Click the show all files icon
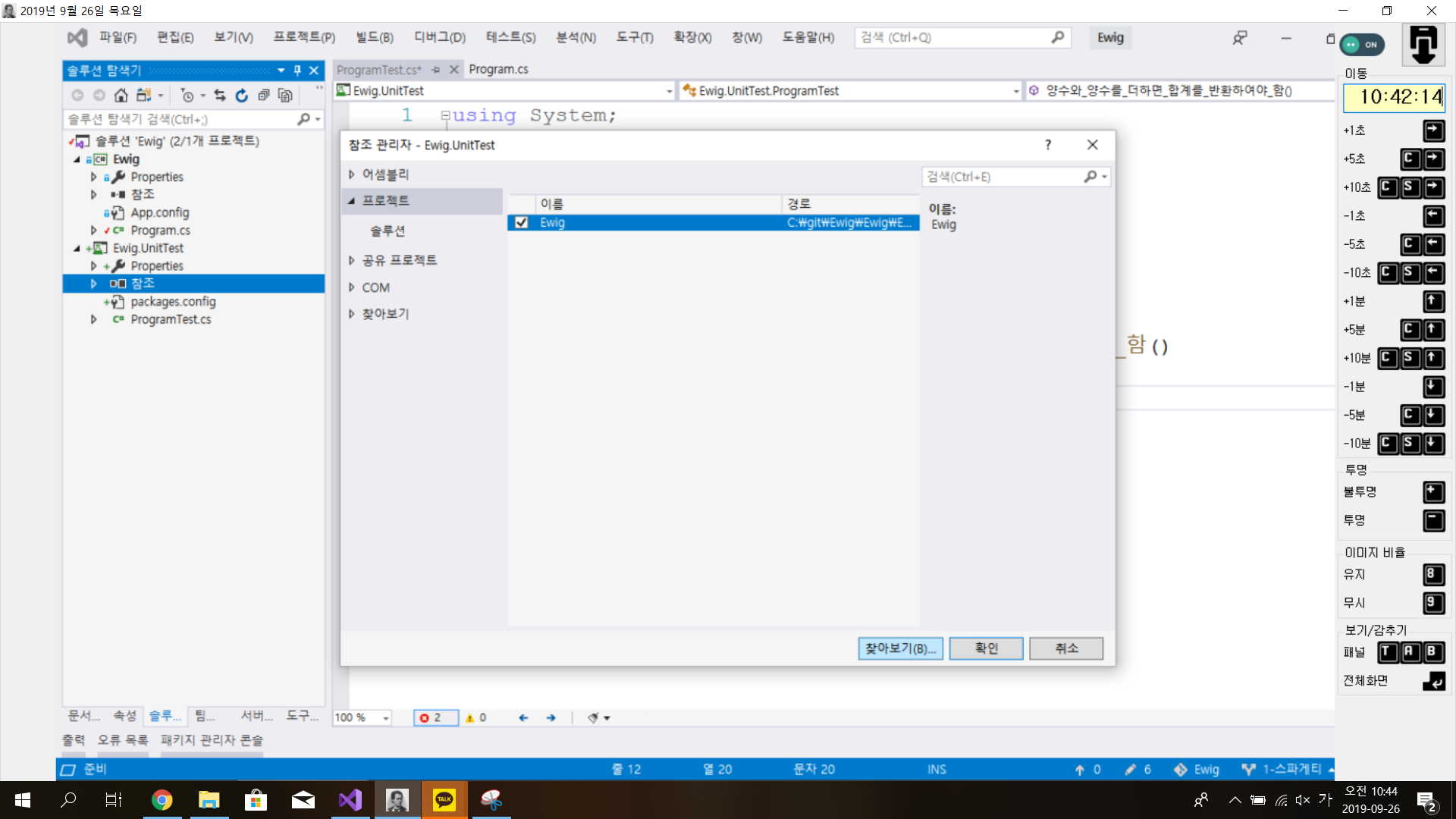This screenshot has height=819, width=1456. click(285, 95)
